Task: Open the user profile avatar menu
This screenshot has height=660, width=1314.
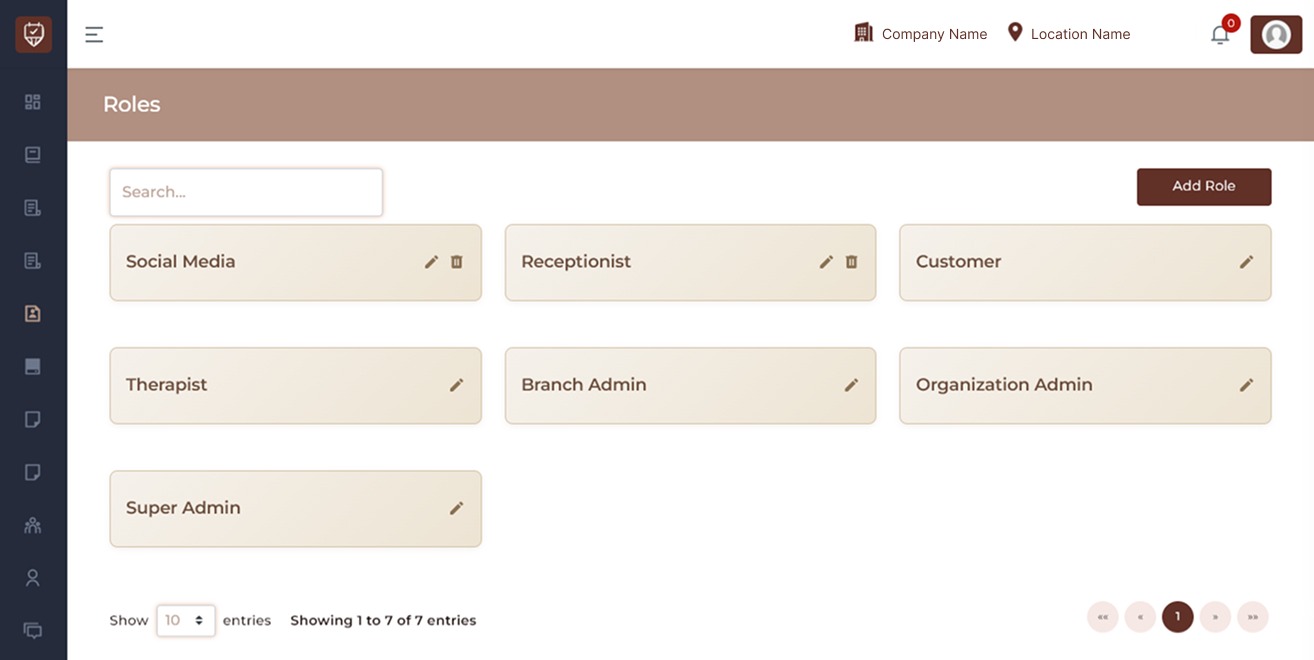Action: point(1276,35)
